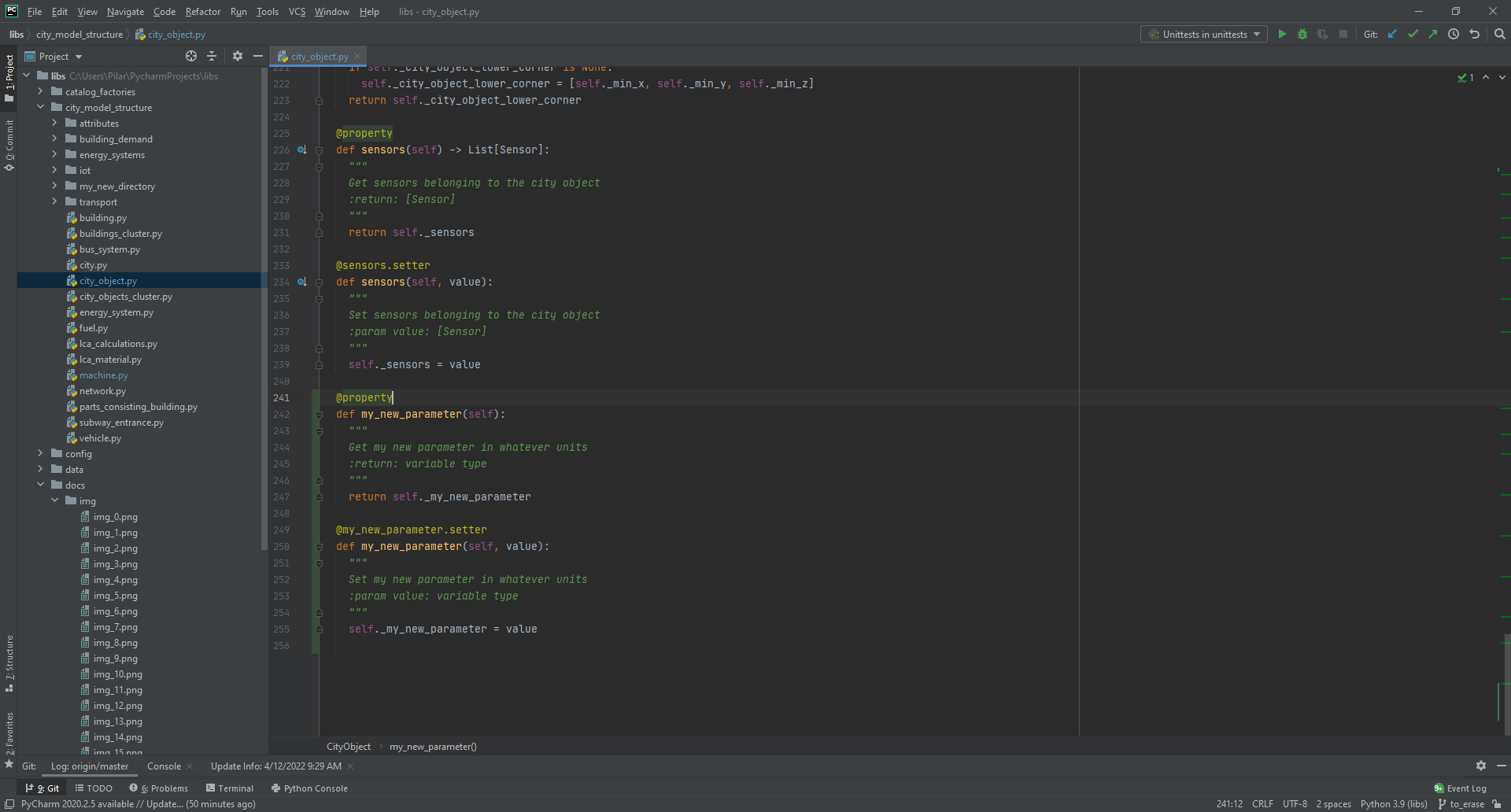Toggle the Terminal tool window

(230, 788)
